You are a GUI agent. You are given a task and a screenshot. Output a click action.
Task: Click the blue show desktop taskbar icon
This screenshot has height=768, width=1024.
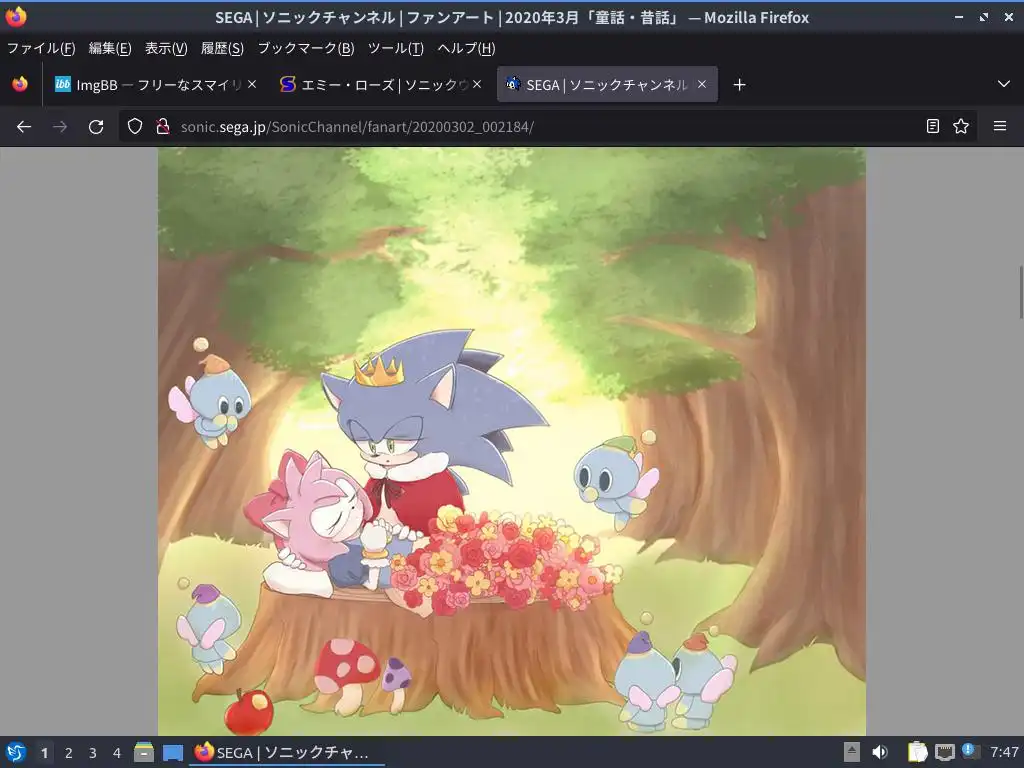[172, 753]
